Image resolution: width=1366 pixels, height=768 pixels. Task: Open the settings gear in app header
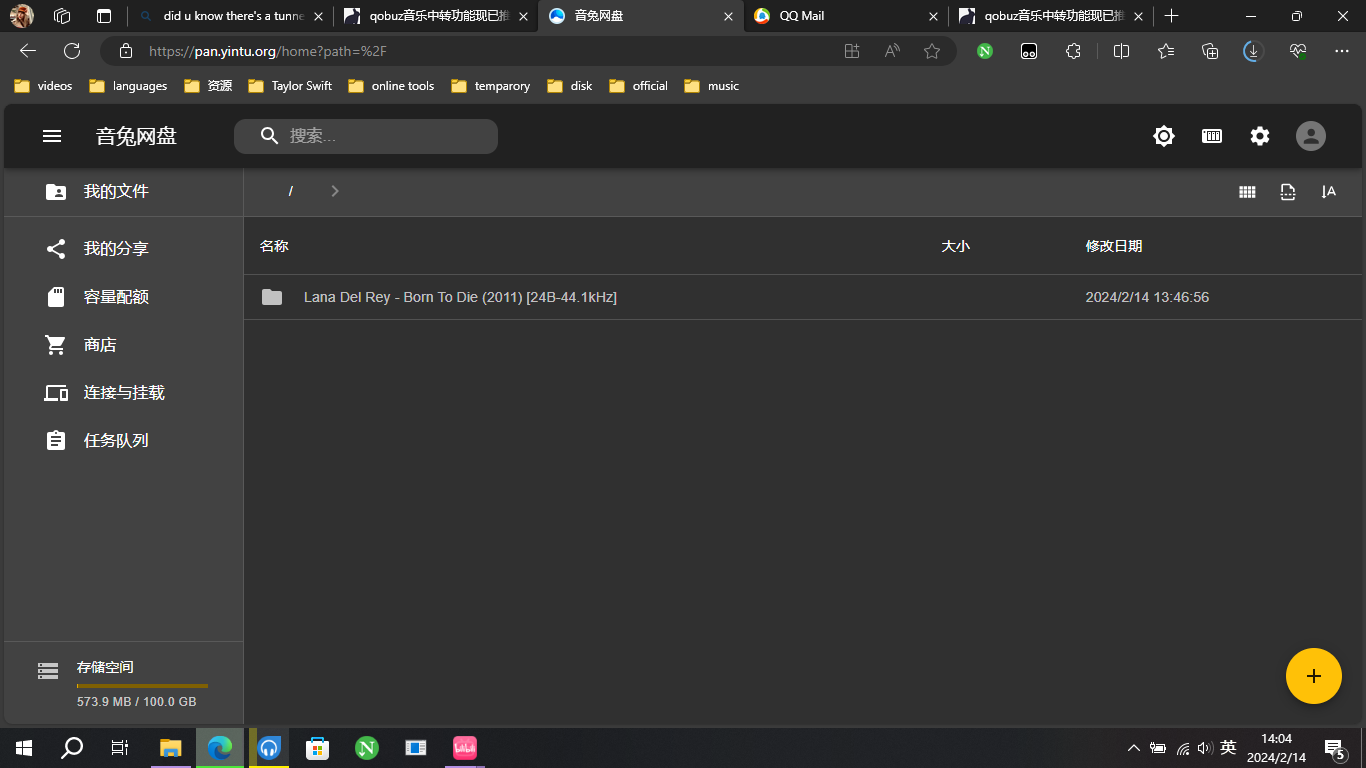coord(1260,136)
